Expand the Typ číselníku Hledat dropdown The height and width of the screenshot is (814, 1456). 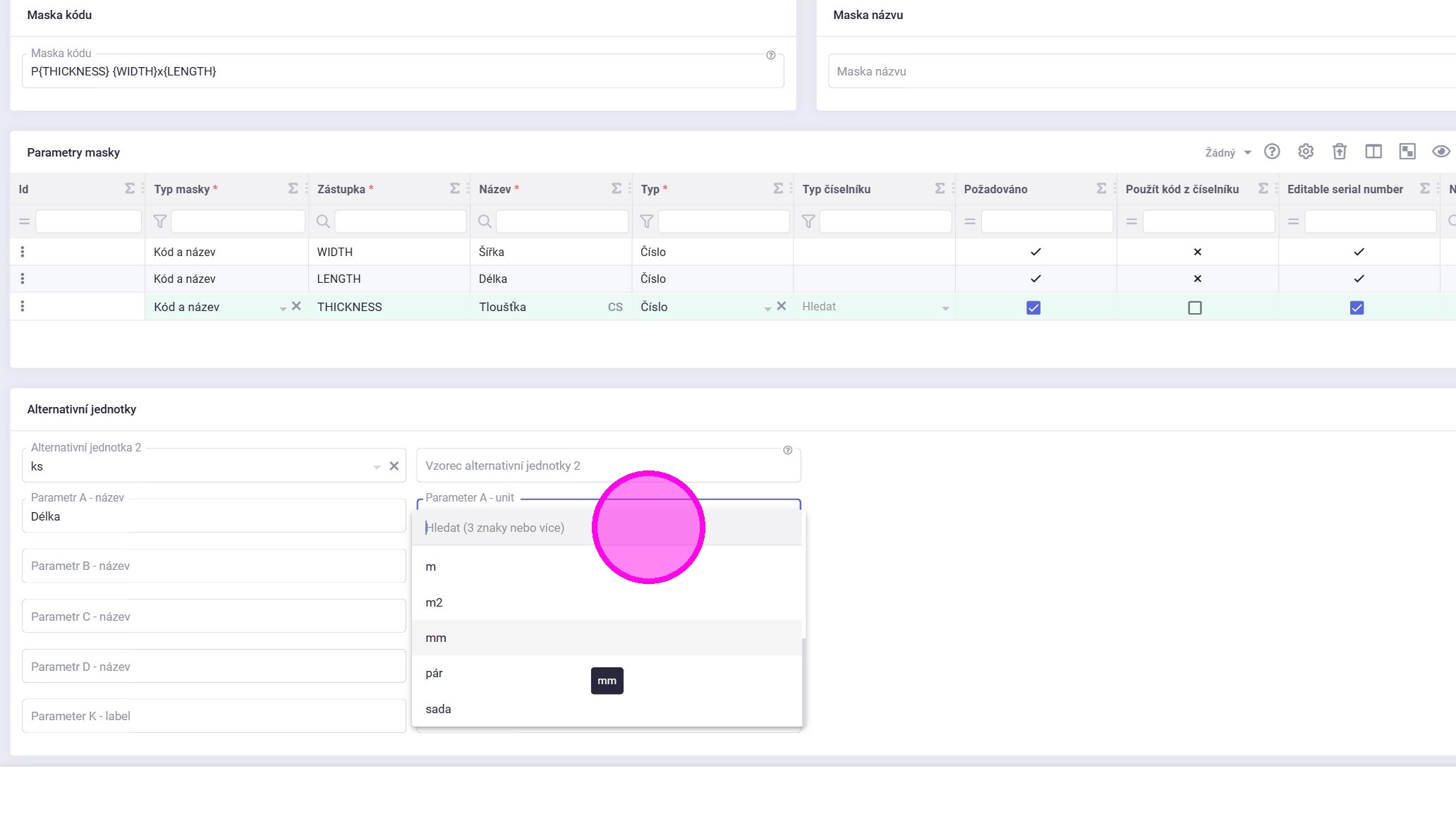[945, 308]
